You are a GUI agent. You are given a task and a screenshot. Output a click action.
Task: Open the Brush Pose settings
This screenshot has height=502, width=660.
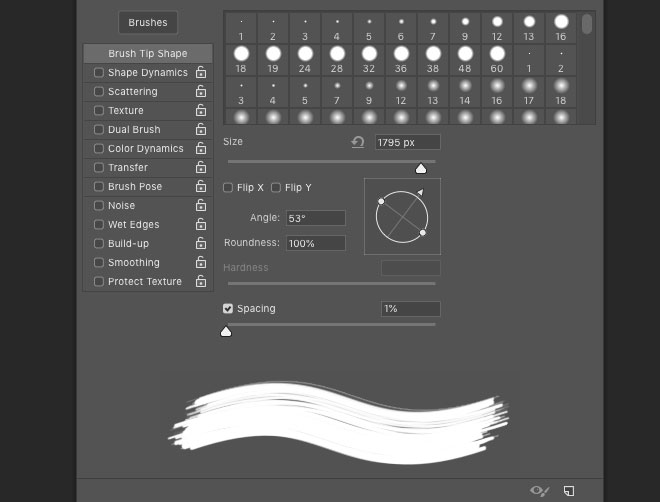tap(135, 186)
